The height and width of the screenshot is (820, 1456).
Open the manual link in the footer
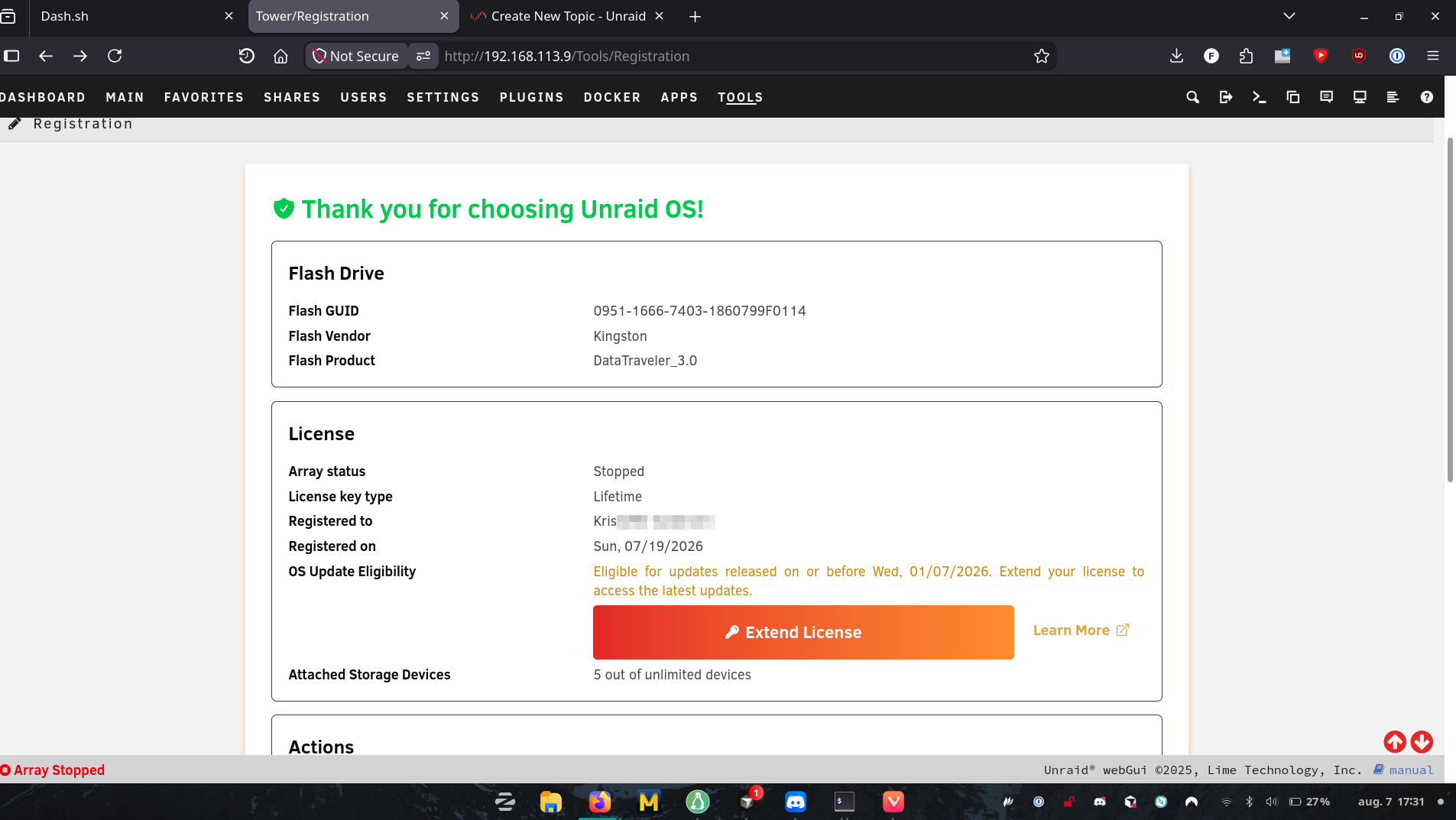[x=1404, y=770]
